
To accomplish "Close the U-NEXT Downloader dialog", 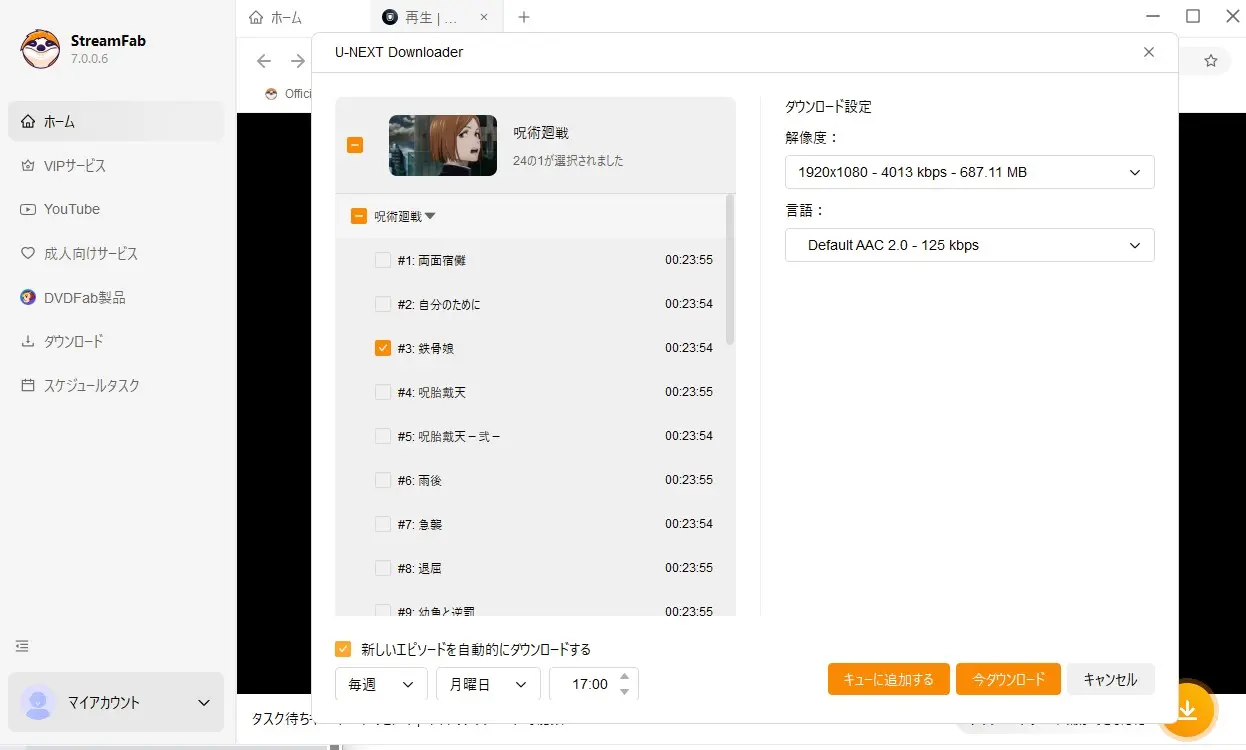I will coord(1149,52).
